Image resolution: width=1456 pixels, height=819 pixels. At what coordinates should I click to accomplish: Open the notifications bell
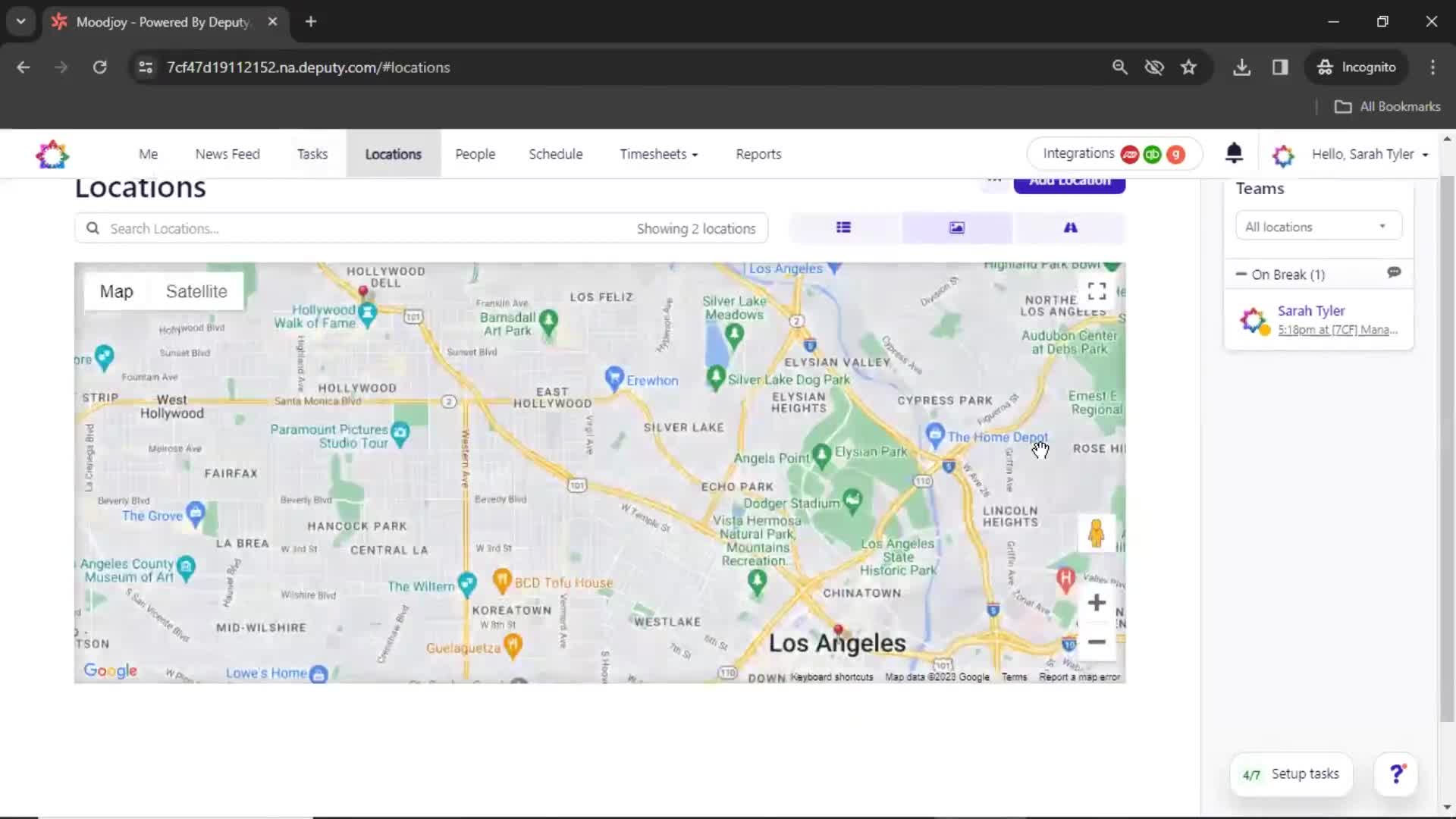1234,154
